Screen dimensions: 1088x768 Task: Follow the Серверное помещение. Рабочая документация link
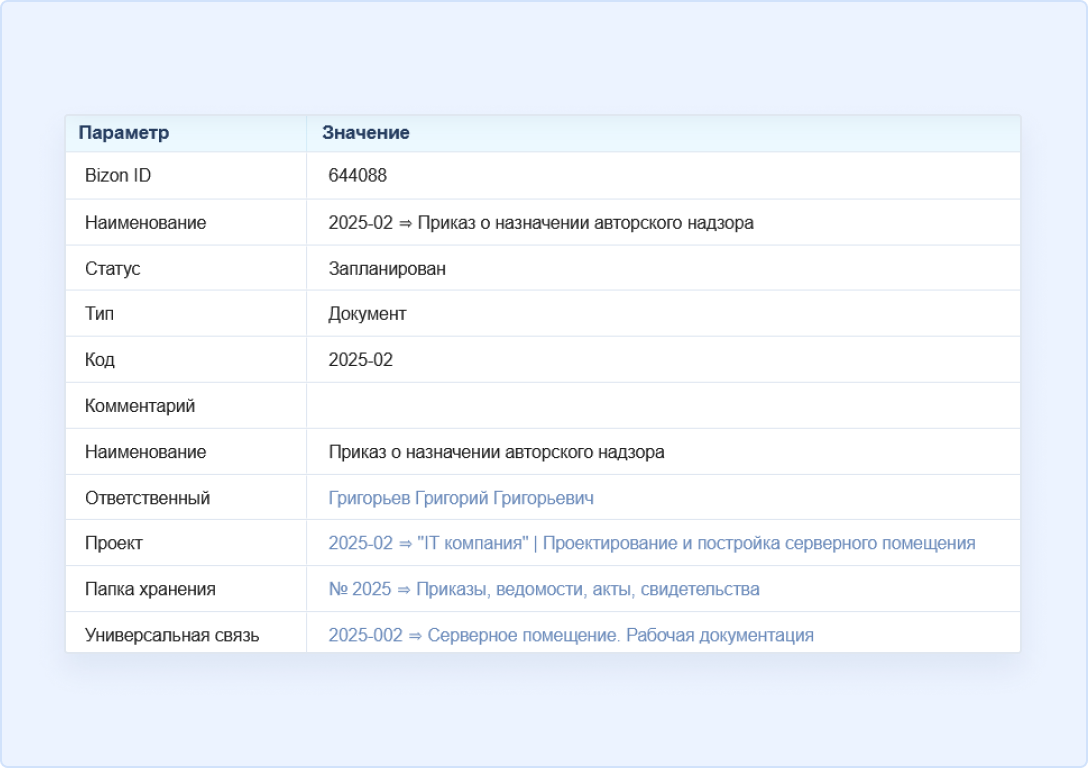coord(570,635)
